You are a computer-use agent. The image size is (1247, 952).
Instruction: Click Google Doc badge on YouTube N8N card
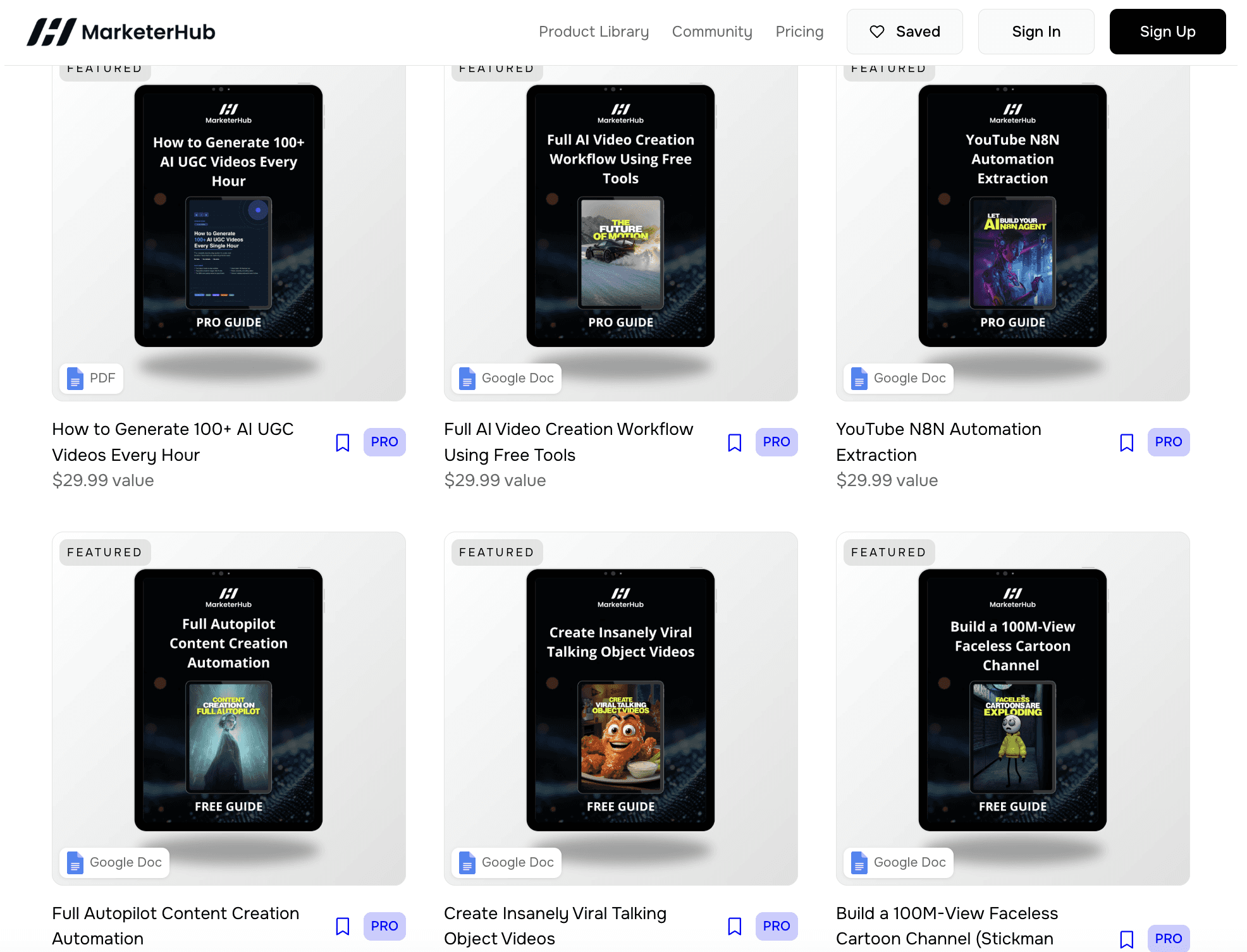pyautogui.click(x=899, y=379)
